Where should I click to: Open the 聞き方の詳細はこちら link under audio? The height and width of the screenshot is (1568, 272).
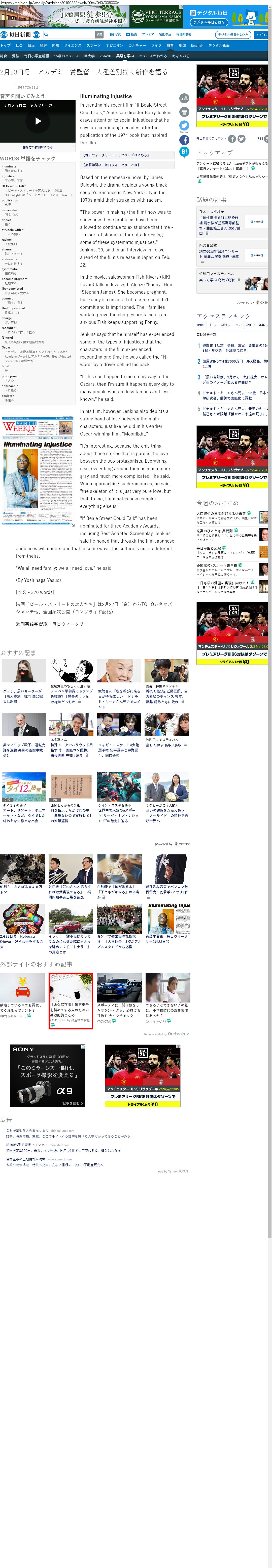click(x=38, y=147)
